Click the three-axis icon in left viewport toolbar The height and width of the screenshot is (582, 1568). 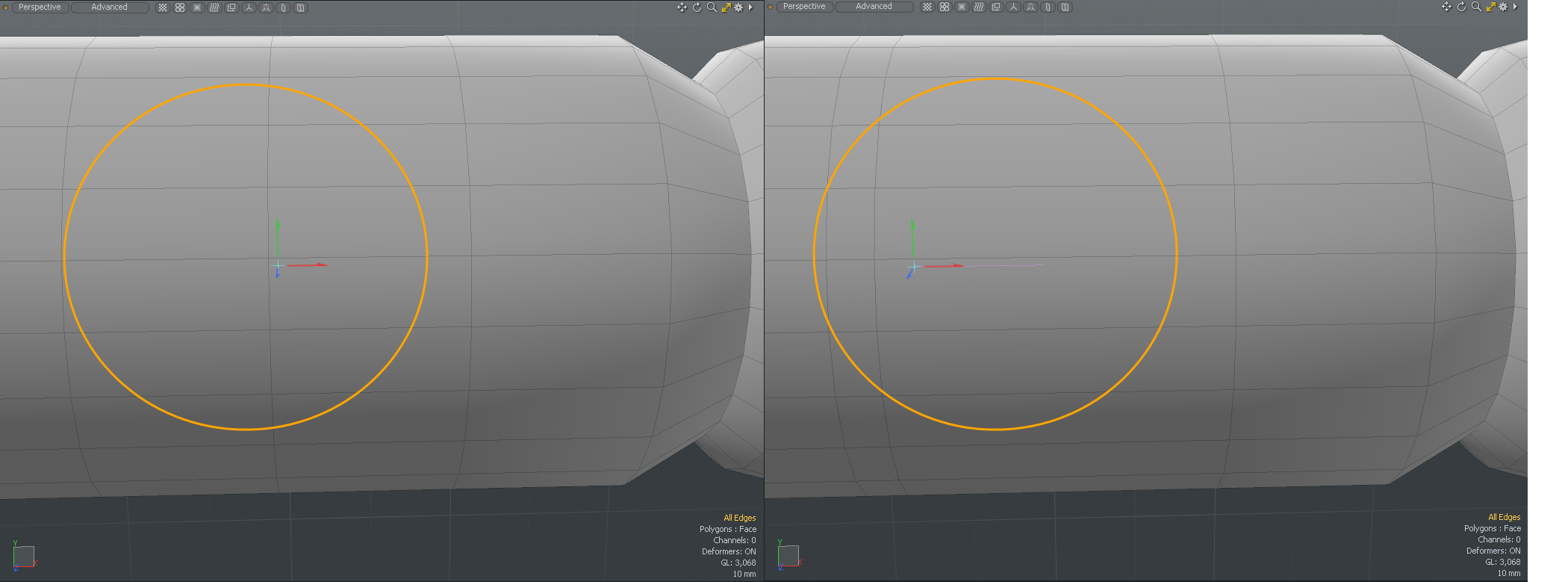pyautogui.click(x=249, y=7)
